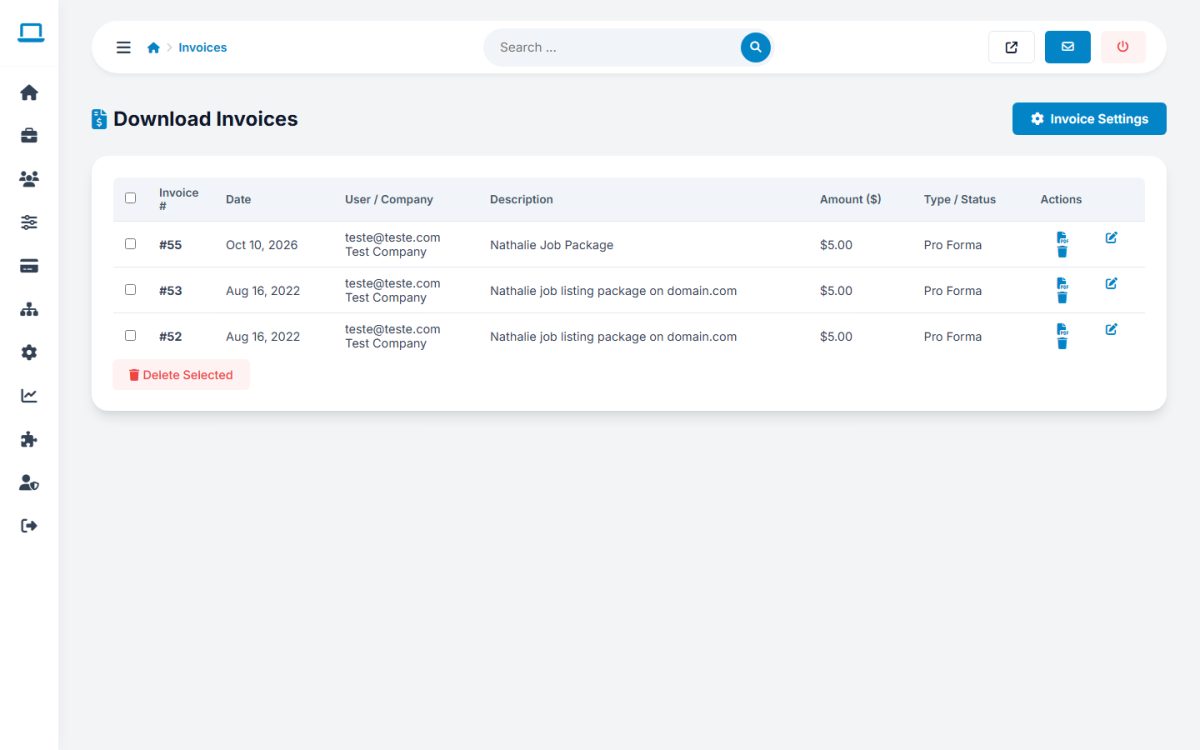Click the sign-out arrow icon in sidebar
This screenshot has height=750, width=1200.
point(29,526)
